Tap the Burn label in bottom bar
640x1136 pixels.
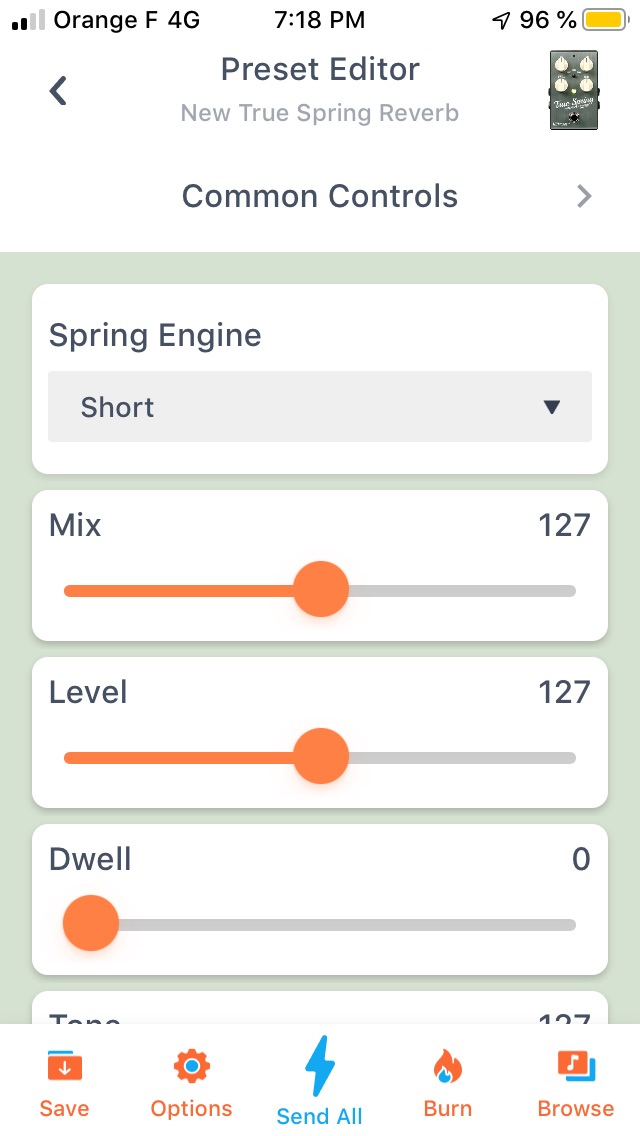click(x=447, y=1108)
